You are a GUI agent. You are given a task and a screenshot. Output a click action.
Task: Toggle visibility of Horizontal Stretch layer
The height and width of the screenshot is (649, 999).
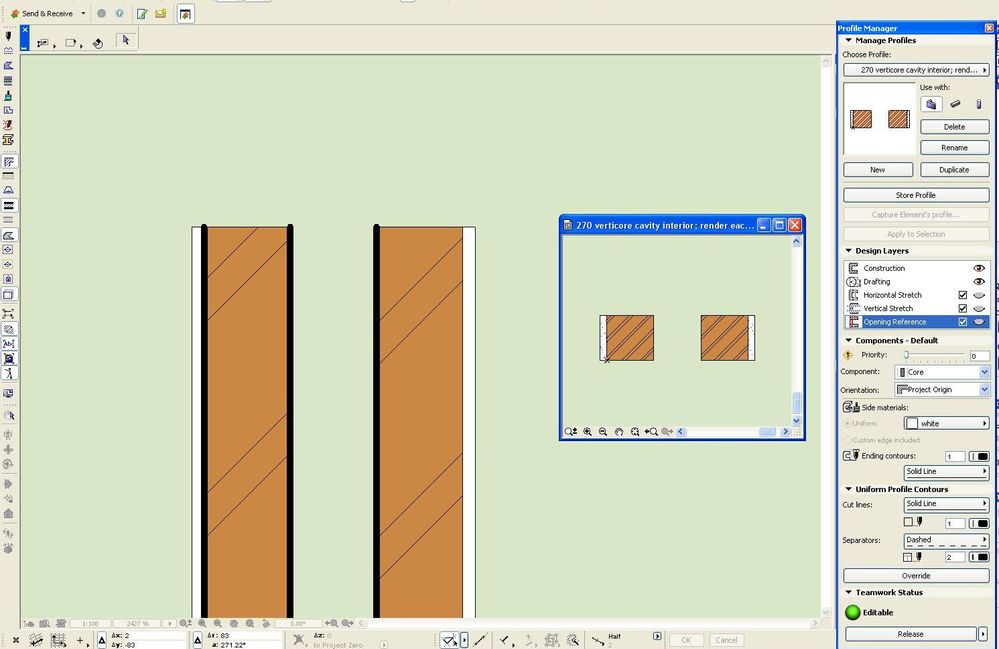click(979, 295)
